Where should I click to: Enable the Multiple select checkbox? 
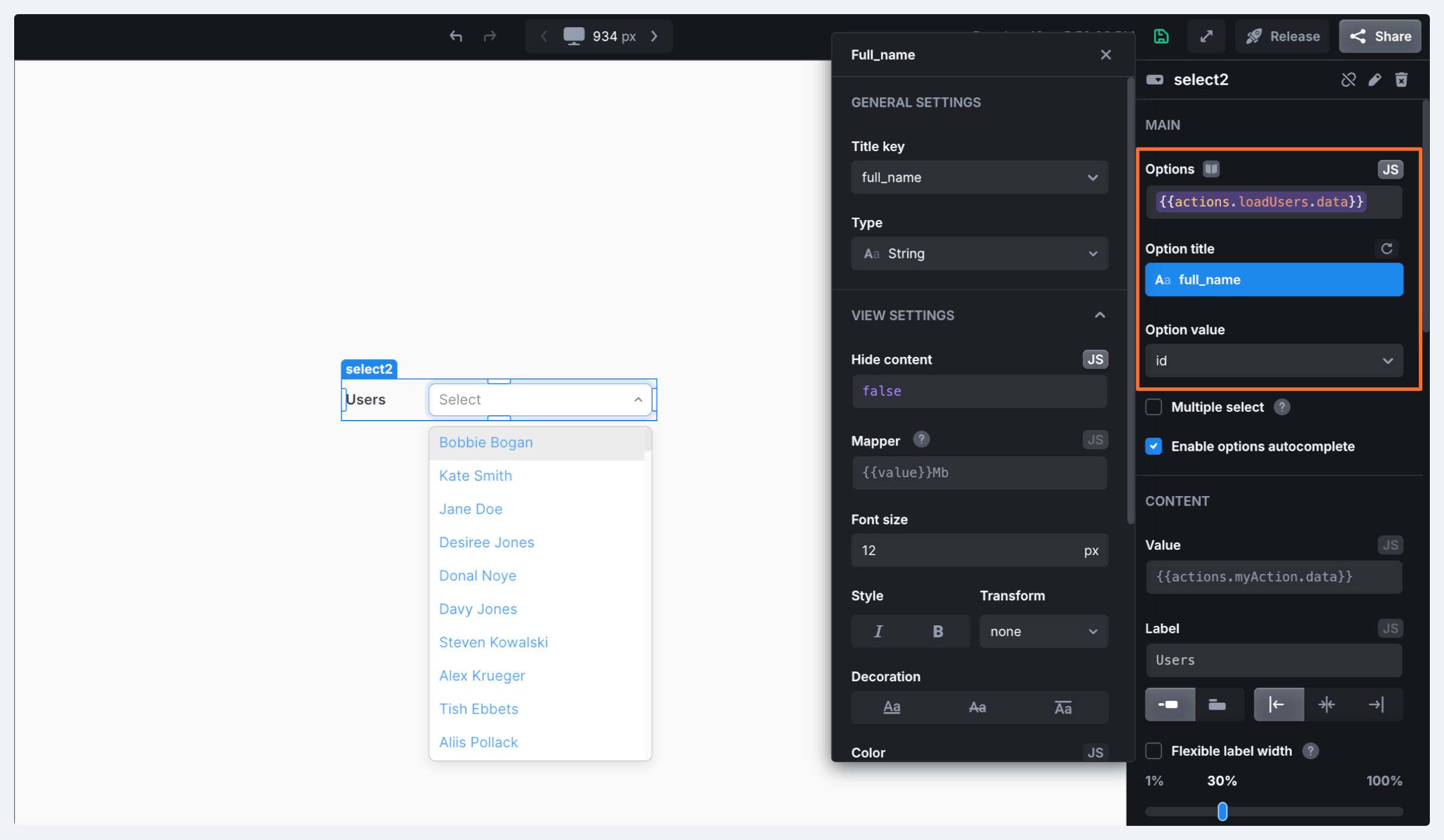coord(1154,407)
